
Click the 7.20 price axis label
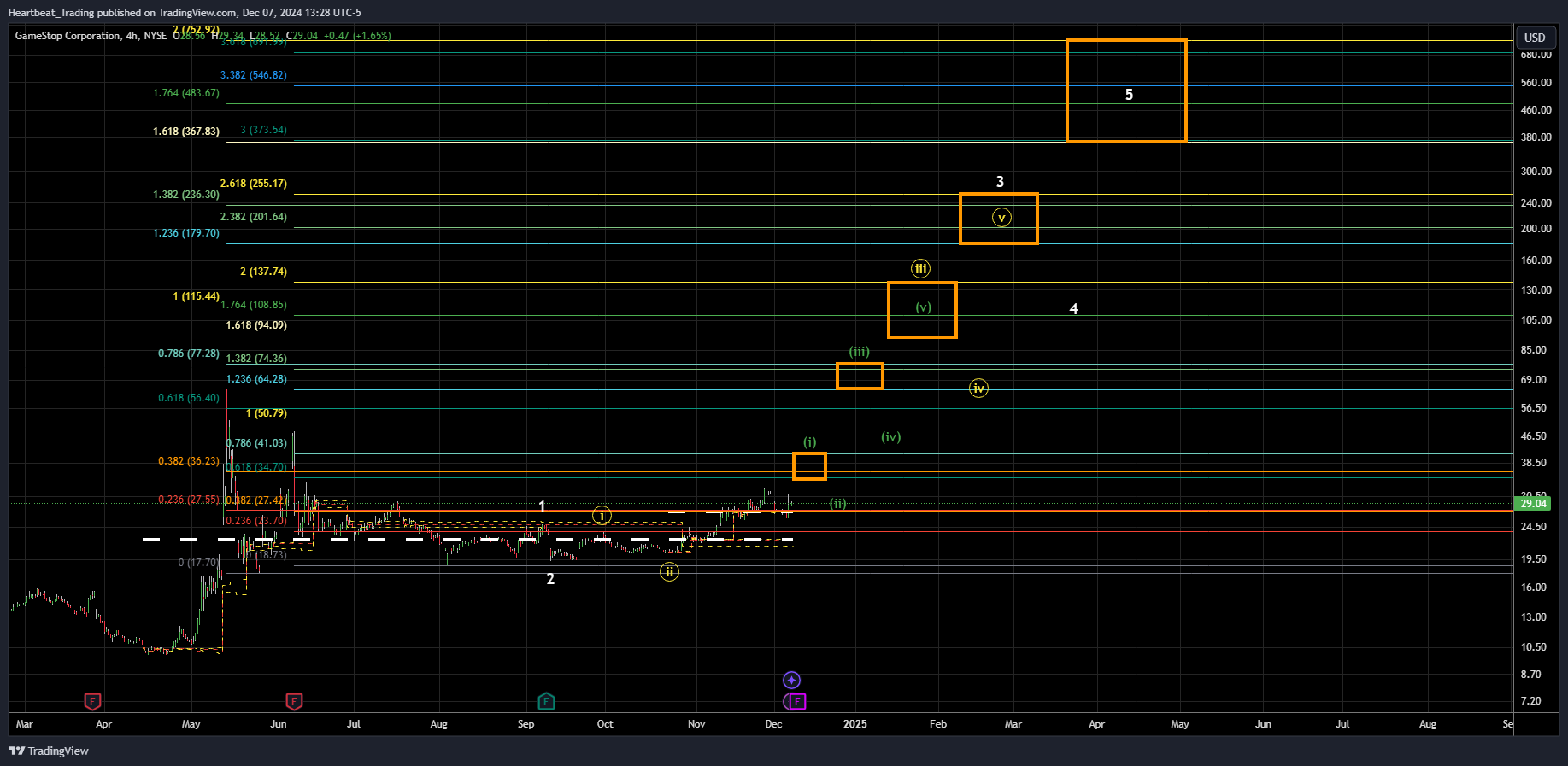coord(1531,701)
